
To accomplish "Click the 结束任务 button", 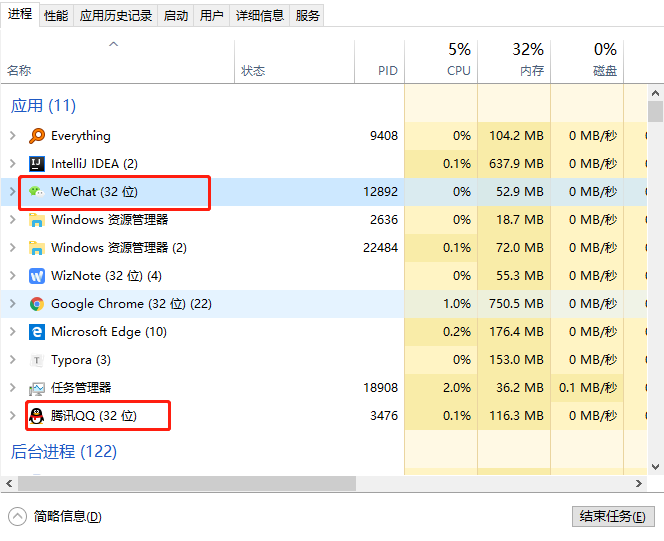I will coord(613,516).
